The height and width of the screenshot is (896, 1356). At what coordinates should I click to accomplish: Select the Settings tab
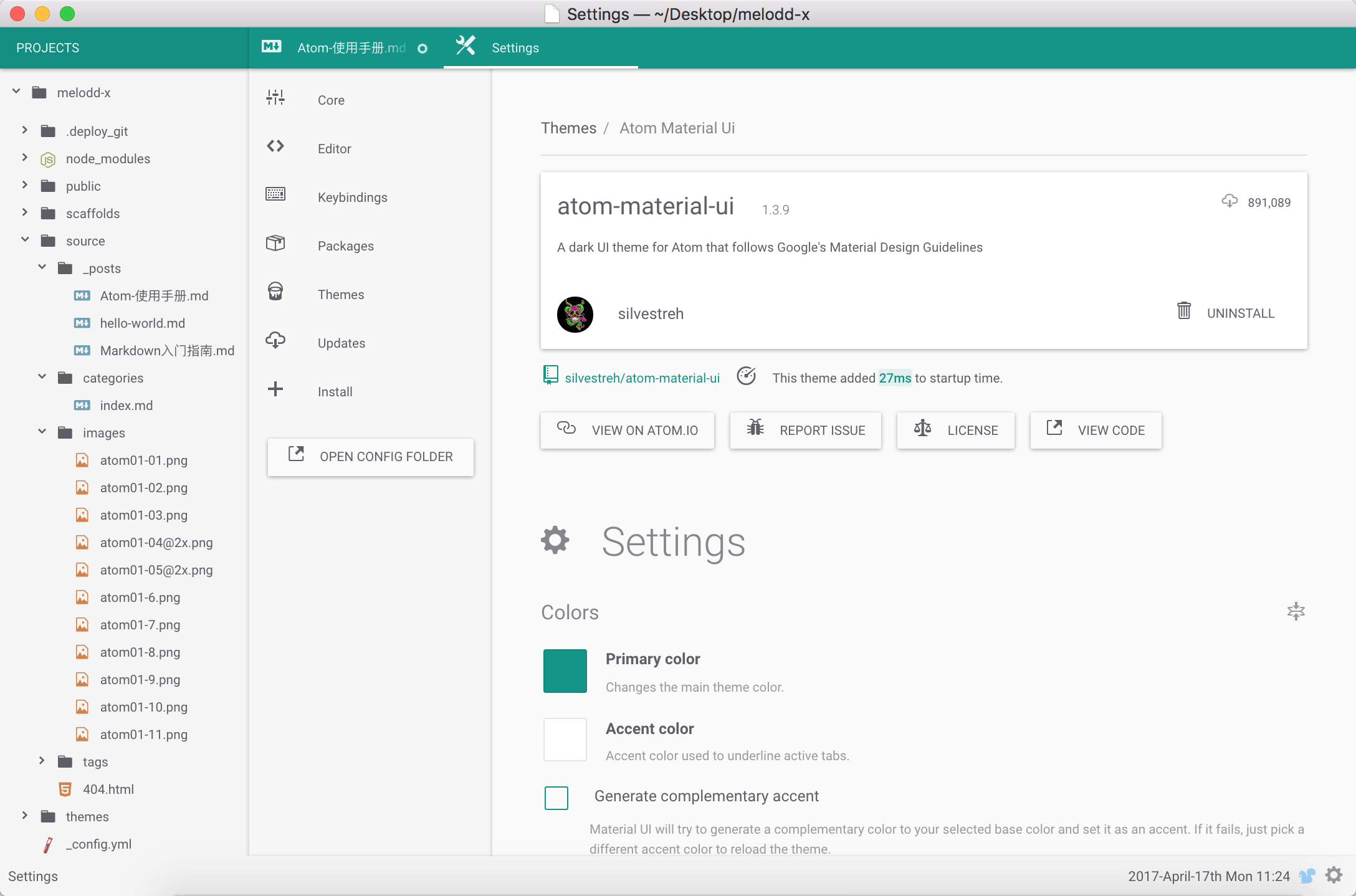(x=515, y=48)
